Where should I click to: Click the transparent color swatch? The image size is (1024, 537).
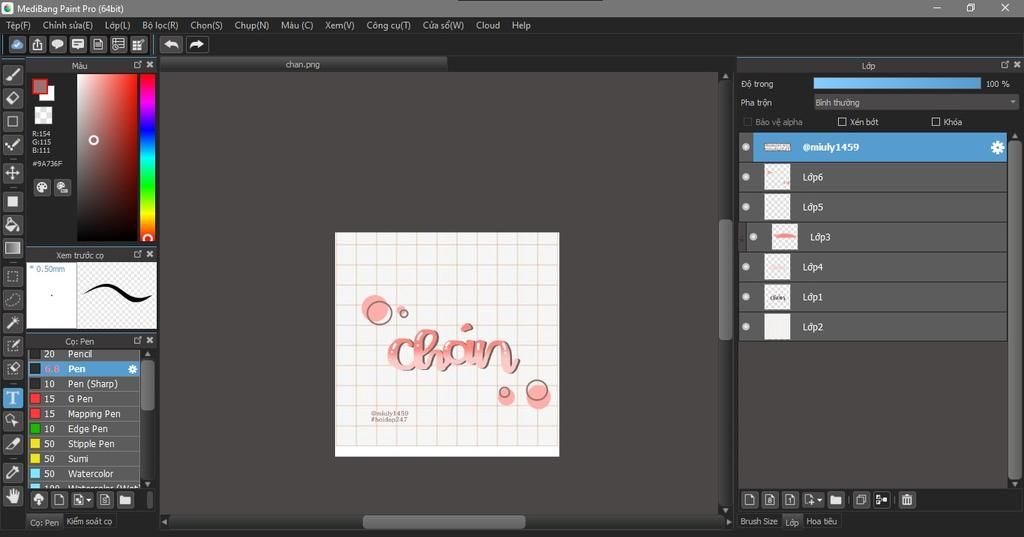(x=43, y=116)
